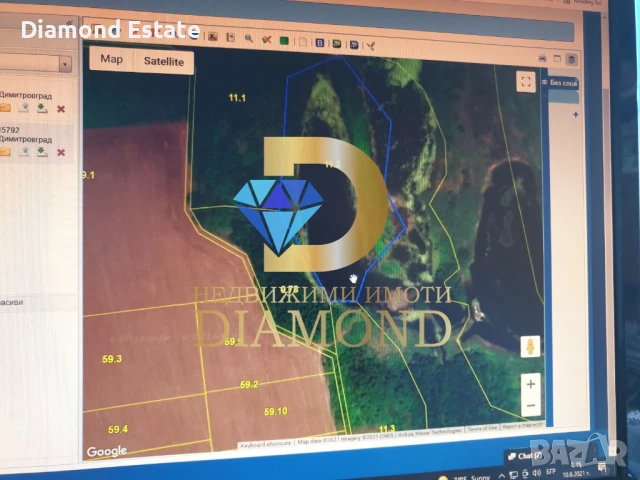Click parcel label 9.1 at the map's left edge

89,175
